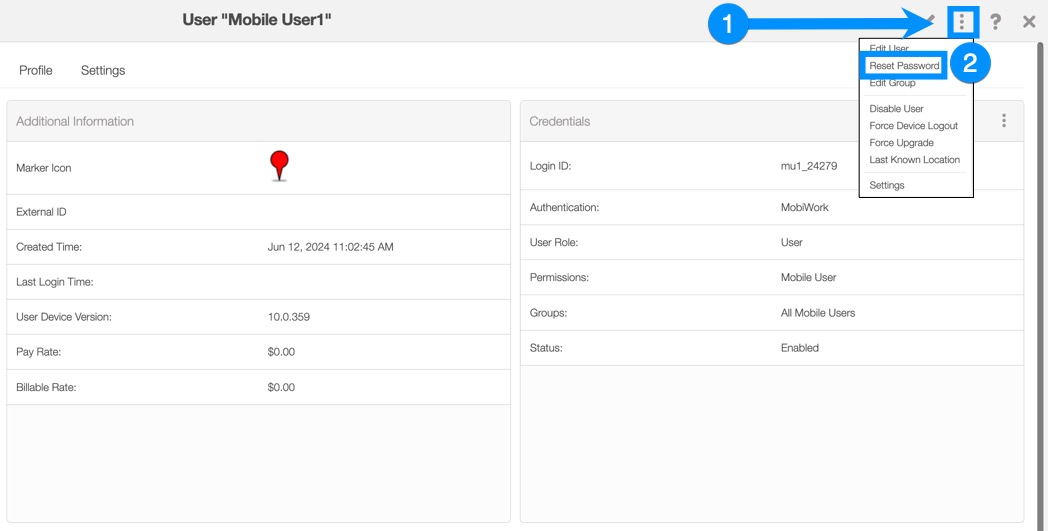1048x531 pixels.
Task: Open Last Known Location from menu
Action: click(x=914, y=160)
